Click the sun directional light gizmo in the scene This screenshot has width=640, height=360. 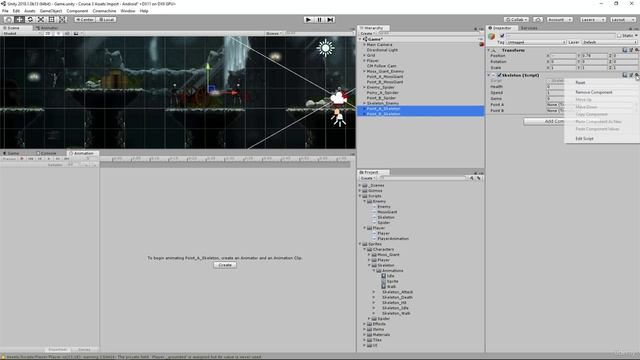click(x=325, y=48)
